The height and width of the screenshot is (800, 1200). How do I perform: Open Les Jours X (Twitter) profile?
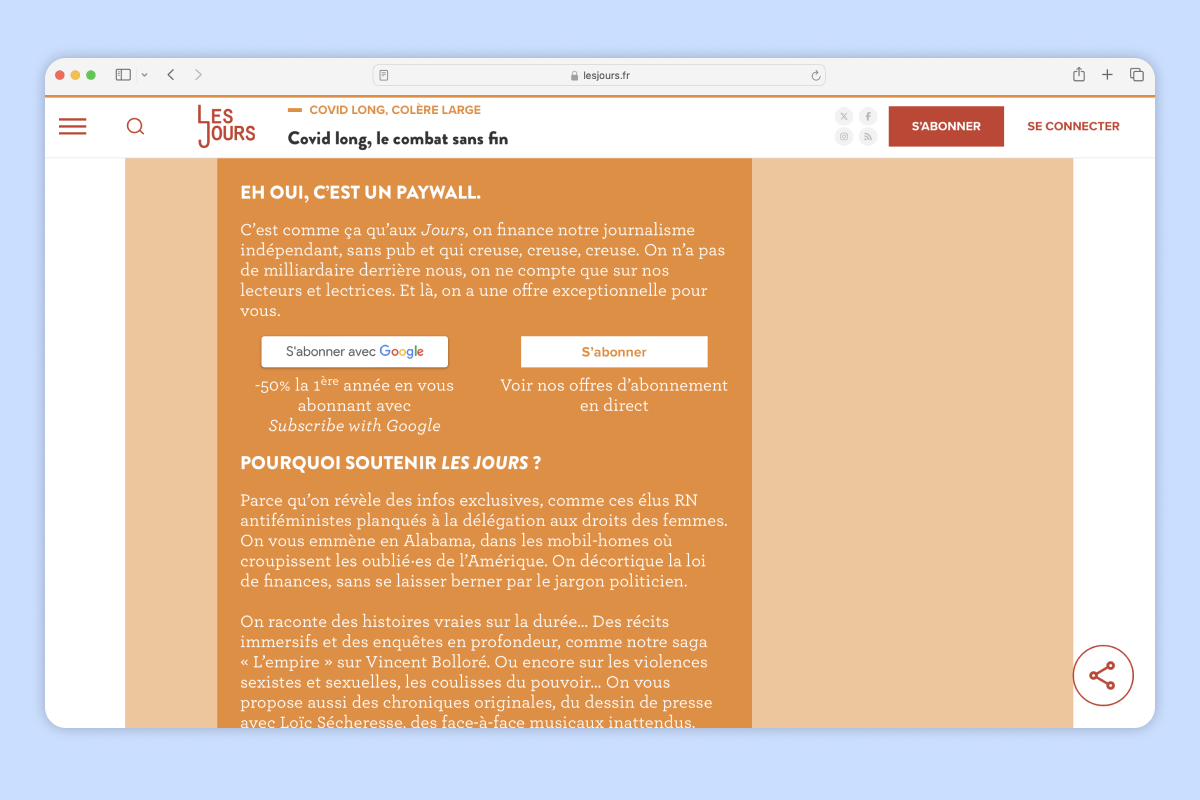coord(844,116)
